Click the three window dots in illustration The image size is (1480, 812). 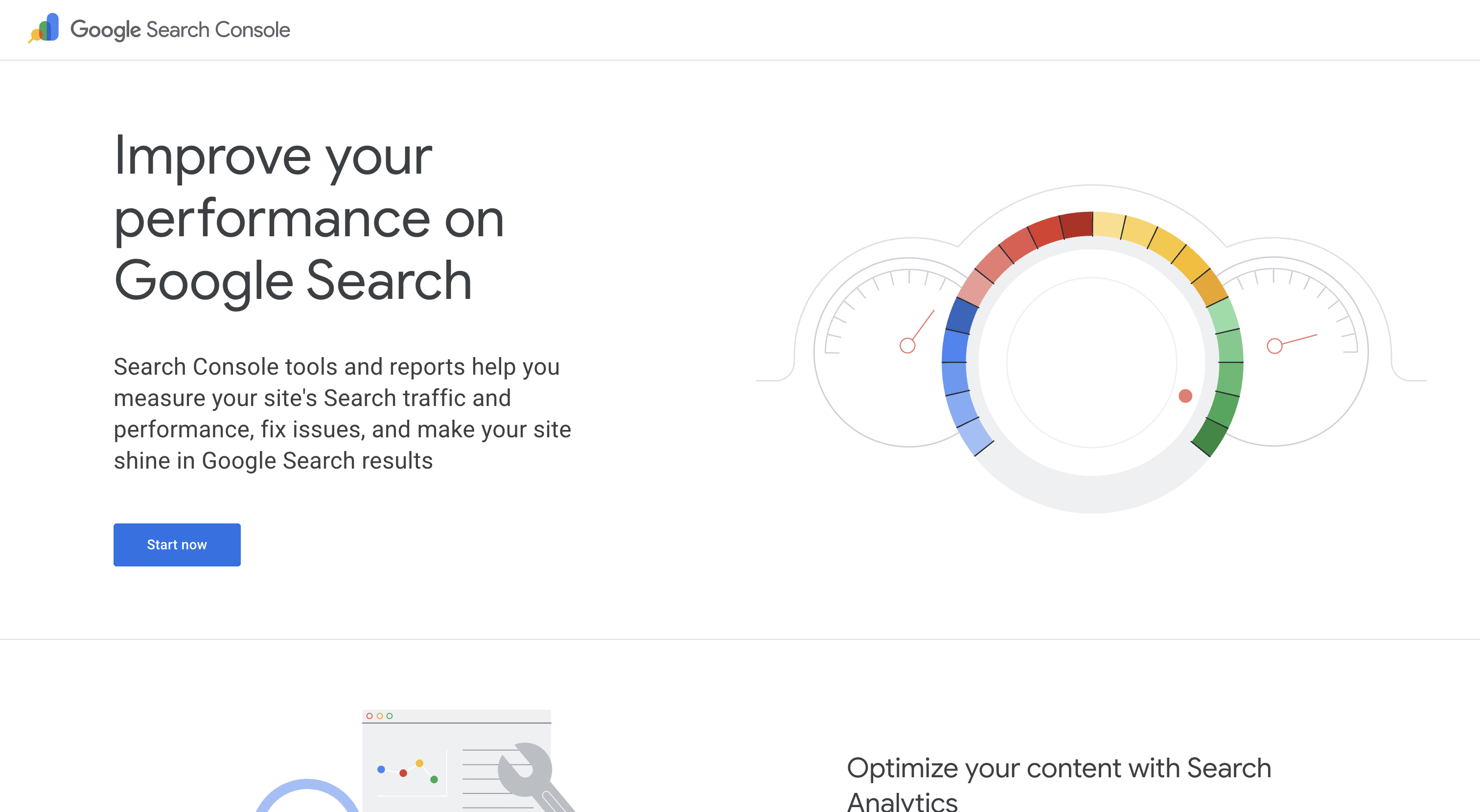tap(379, 716)
